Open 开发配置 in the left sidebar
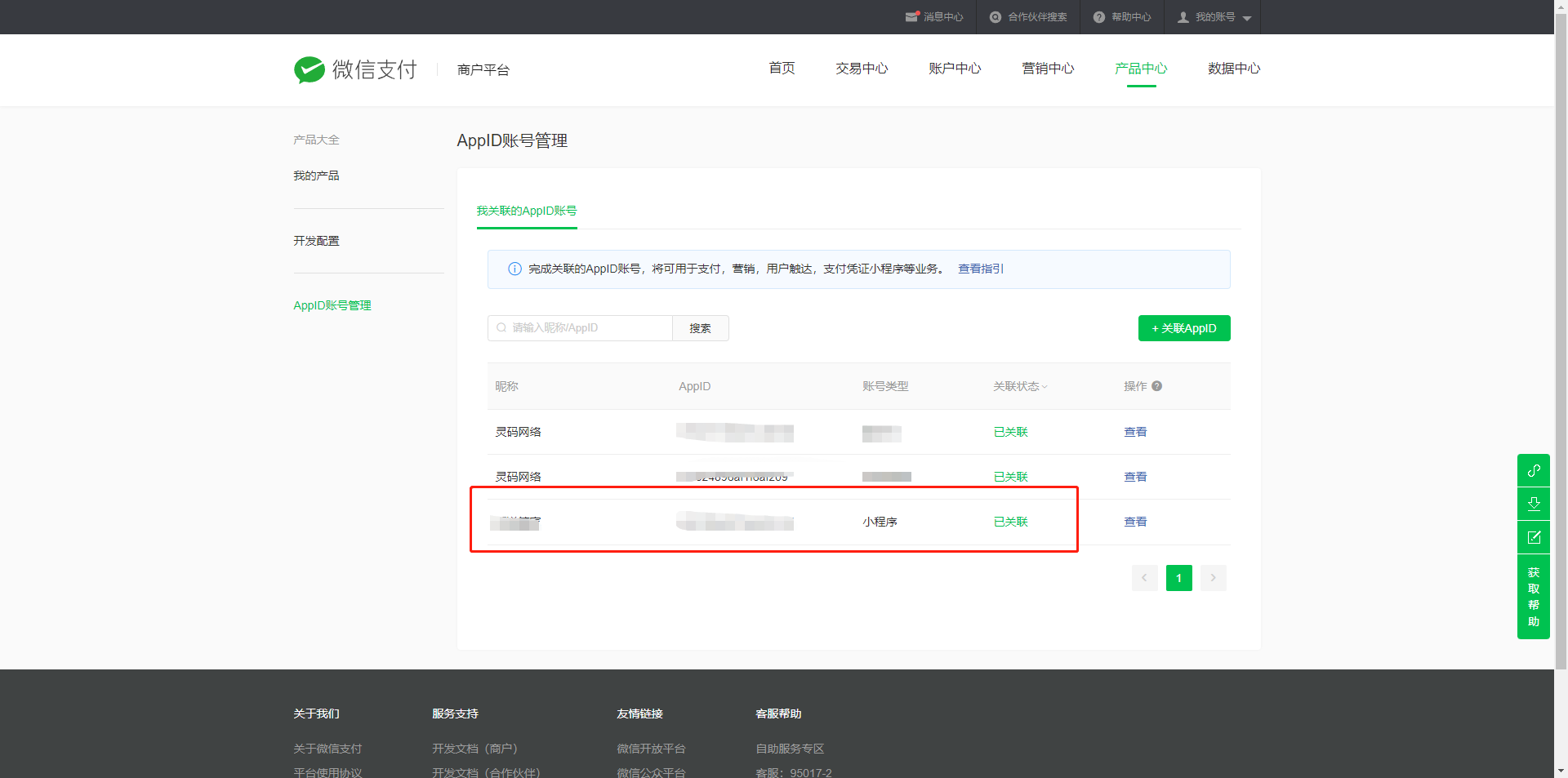Screen dimensions: 1568x778 tap(316, 241)
